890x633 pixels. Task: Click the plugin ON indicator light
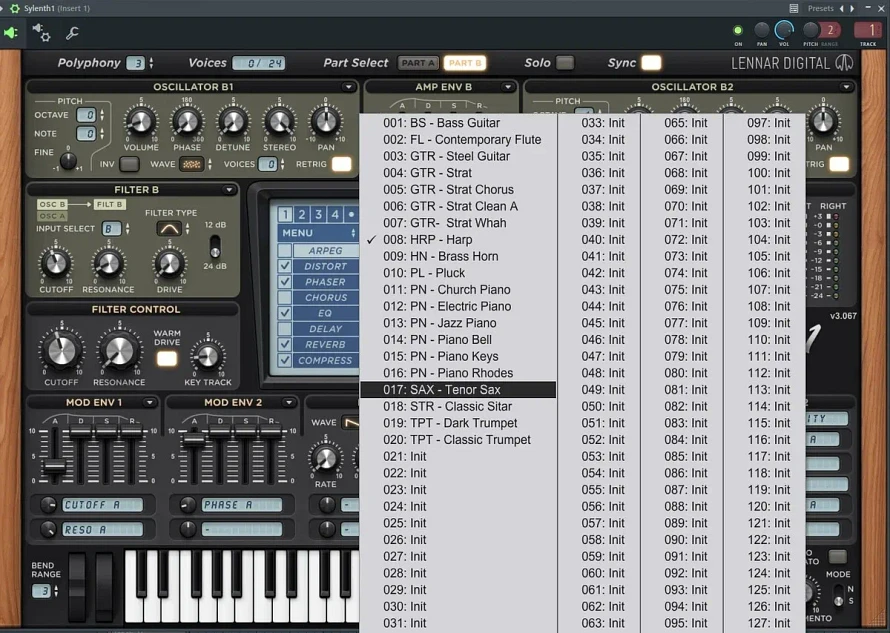click(738, 30)
